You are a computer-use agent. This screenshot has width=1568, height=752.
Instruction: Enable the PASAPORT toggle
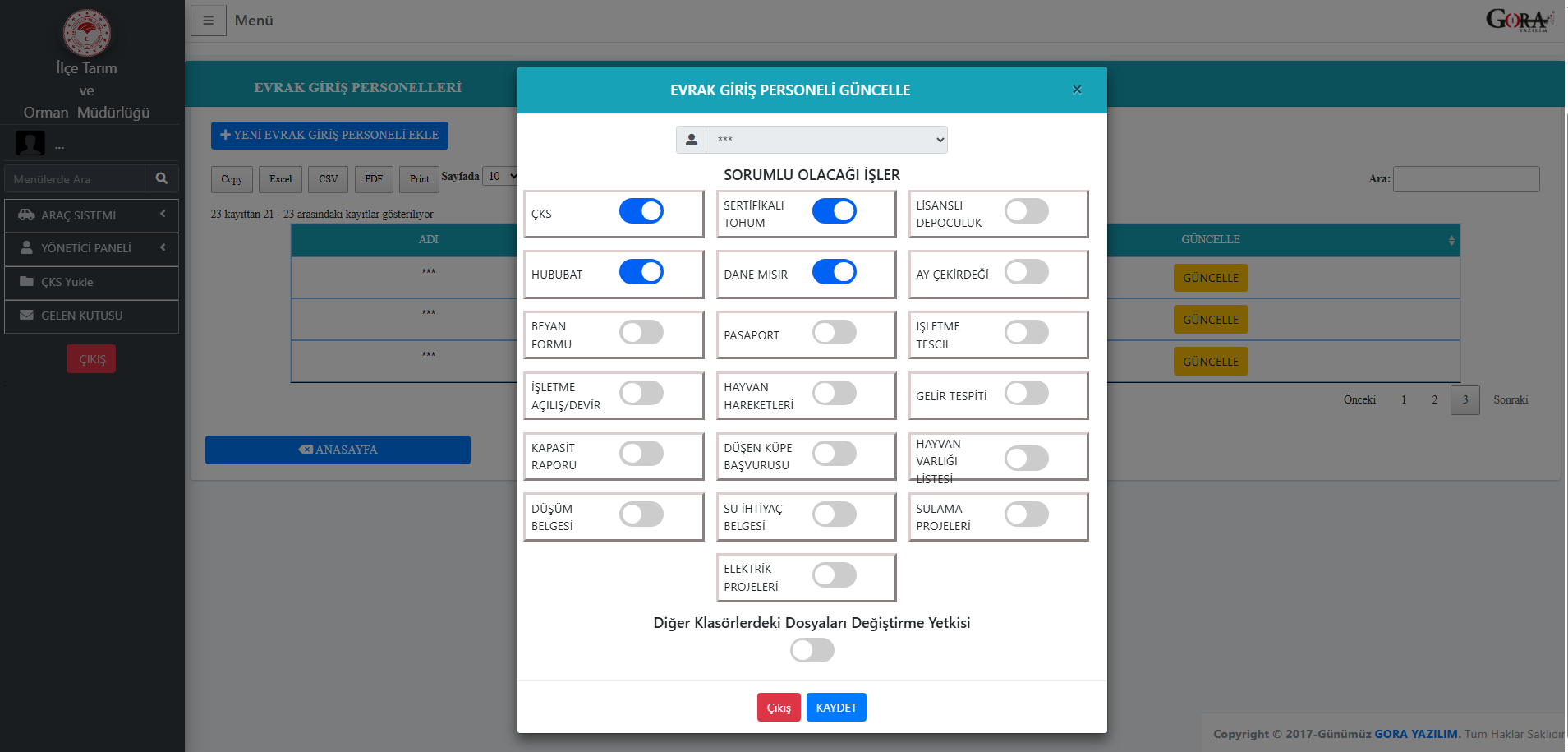(x=834, y=333)
